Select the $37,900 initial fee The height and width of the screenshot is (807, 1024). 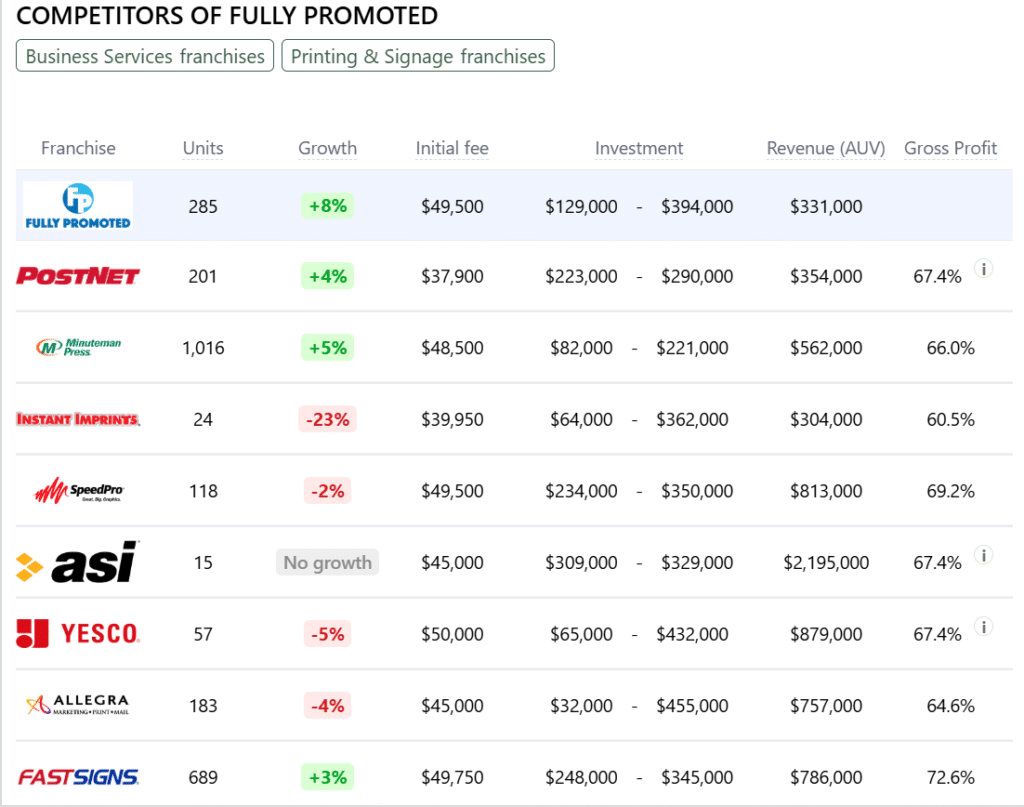click(452, 277)
